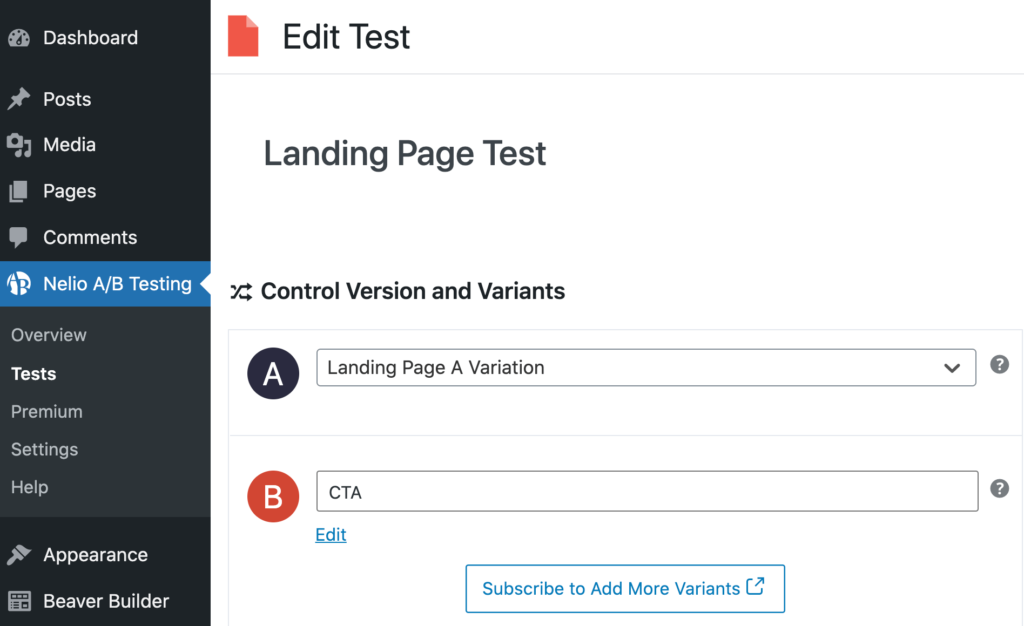The height and width of the screenshot is (626, 1024).
Task: Open help for the variant A selector
Action: click(999, 365)
